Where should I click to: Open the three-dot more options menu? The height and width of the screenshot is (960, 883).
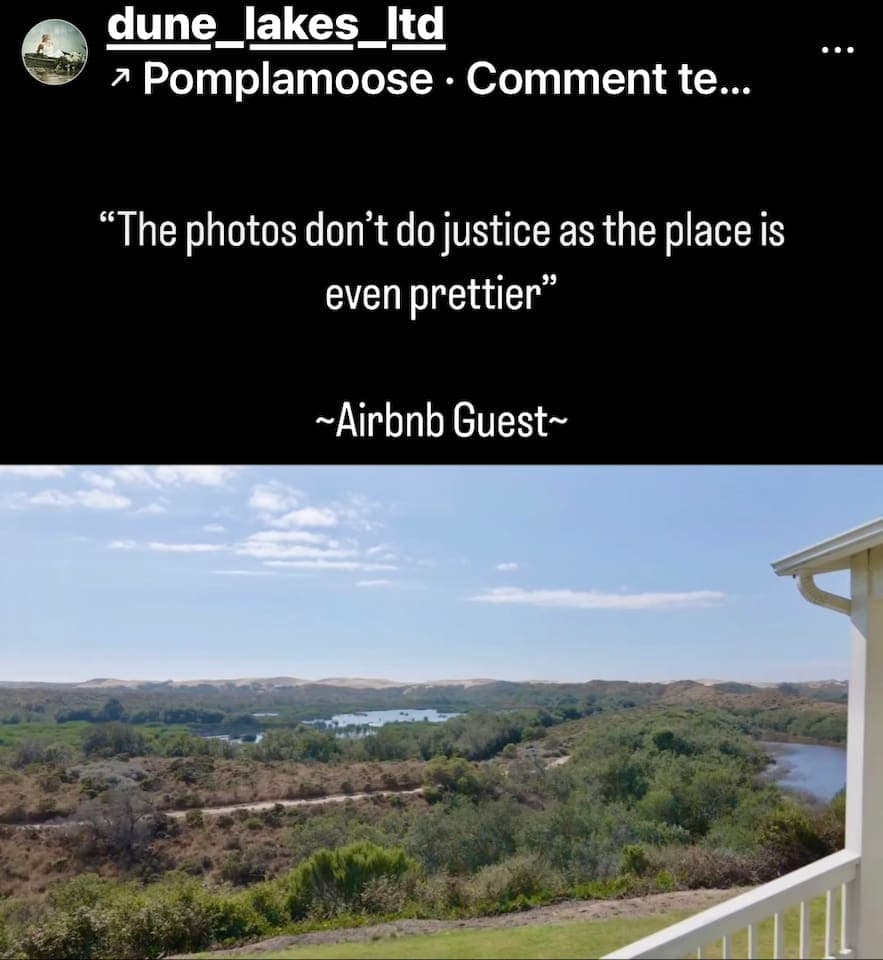point(838,50)
